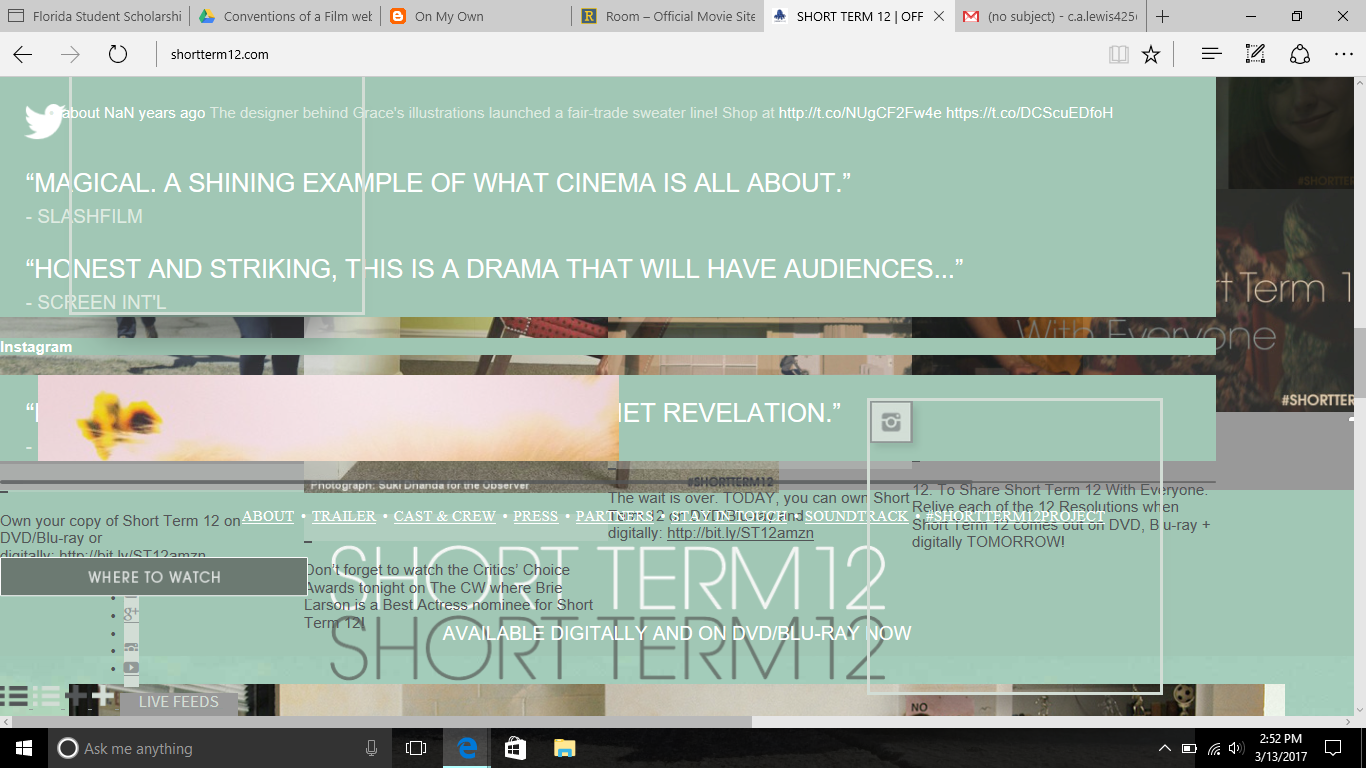Viewport: 1366px width, 768px height.
Task: Click the Twitter bird icon
Action: [x=44, y=121]
